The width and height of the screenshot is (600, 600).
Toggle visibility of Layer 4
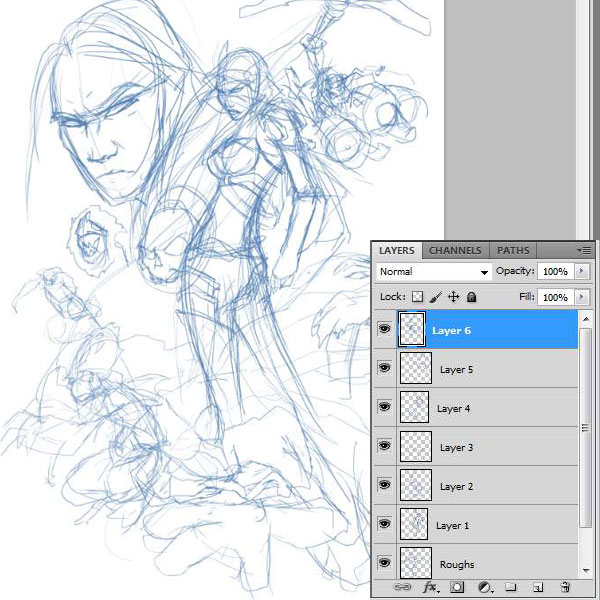point(384,406)
